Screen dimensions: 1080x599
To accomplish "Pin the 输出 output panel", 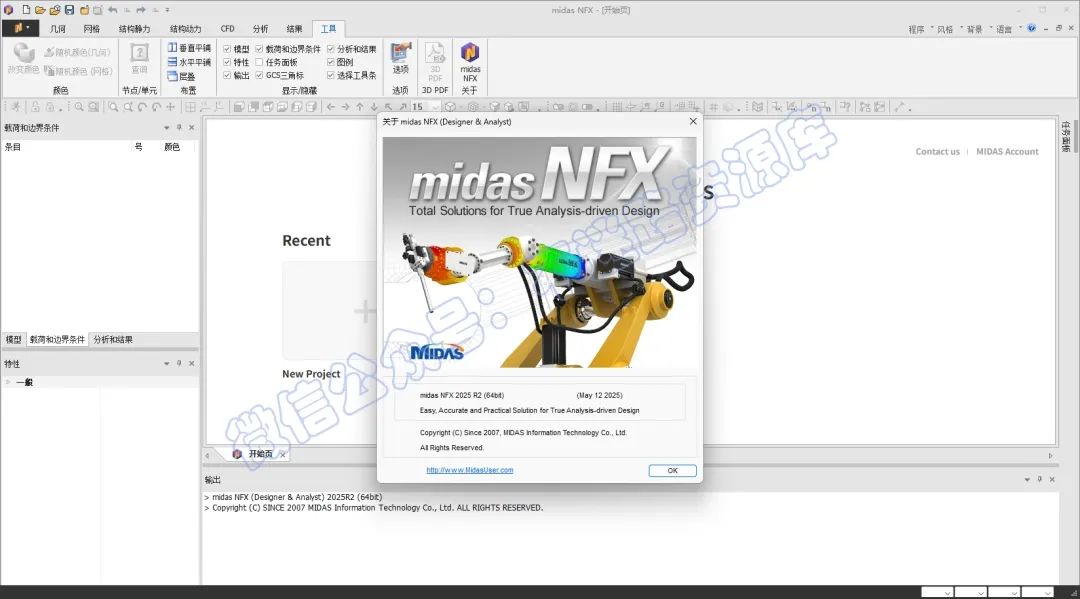I will point(1039,479).
